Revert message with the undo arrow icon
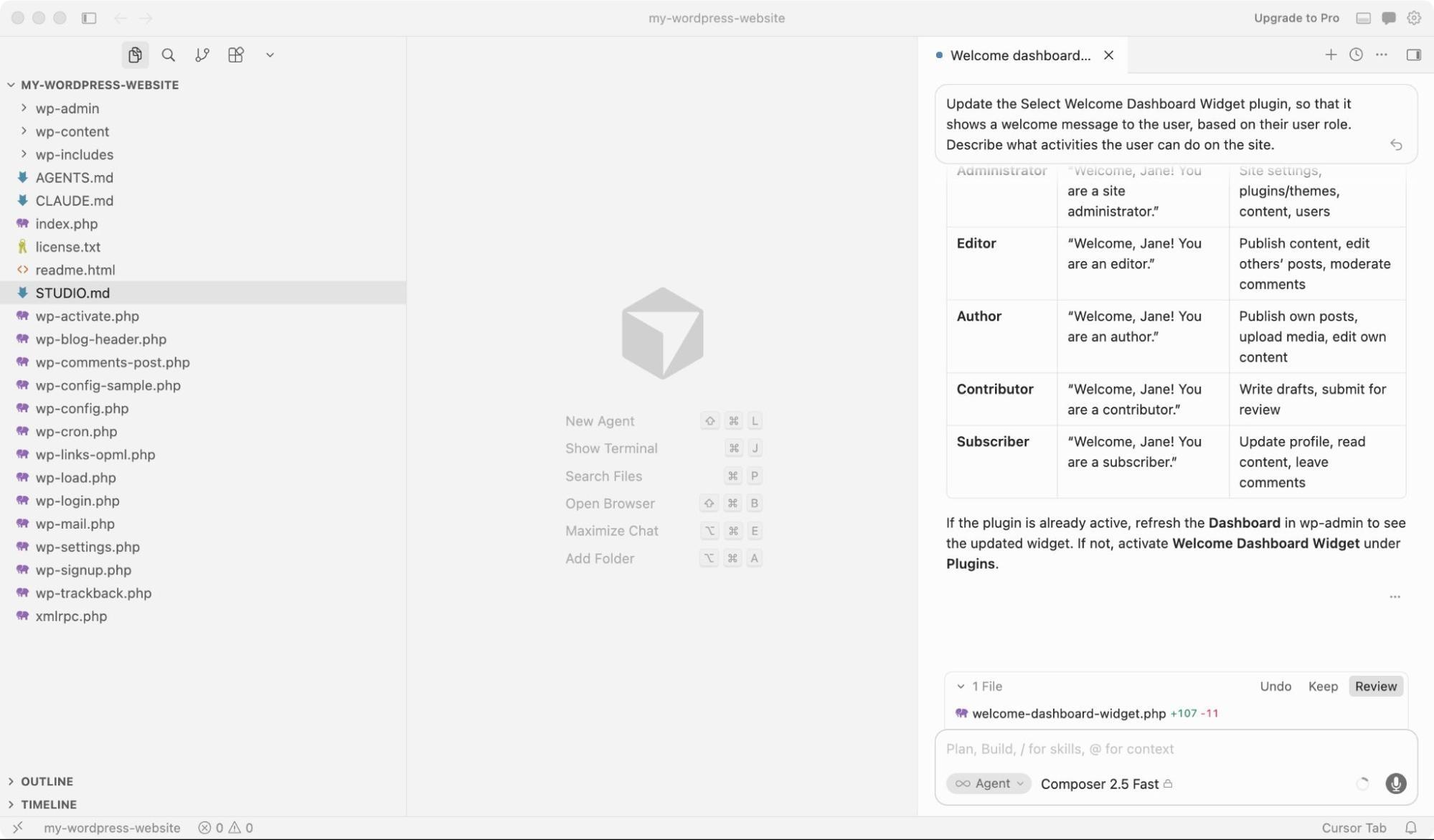Screen dimensions: 1434x840 (1396, 145)
